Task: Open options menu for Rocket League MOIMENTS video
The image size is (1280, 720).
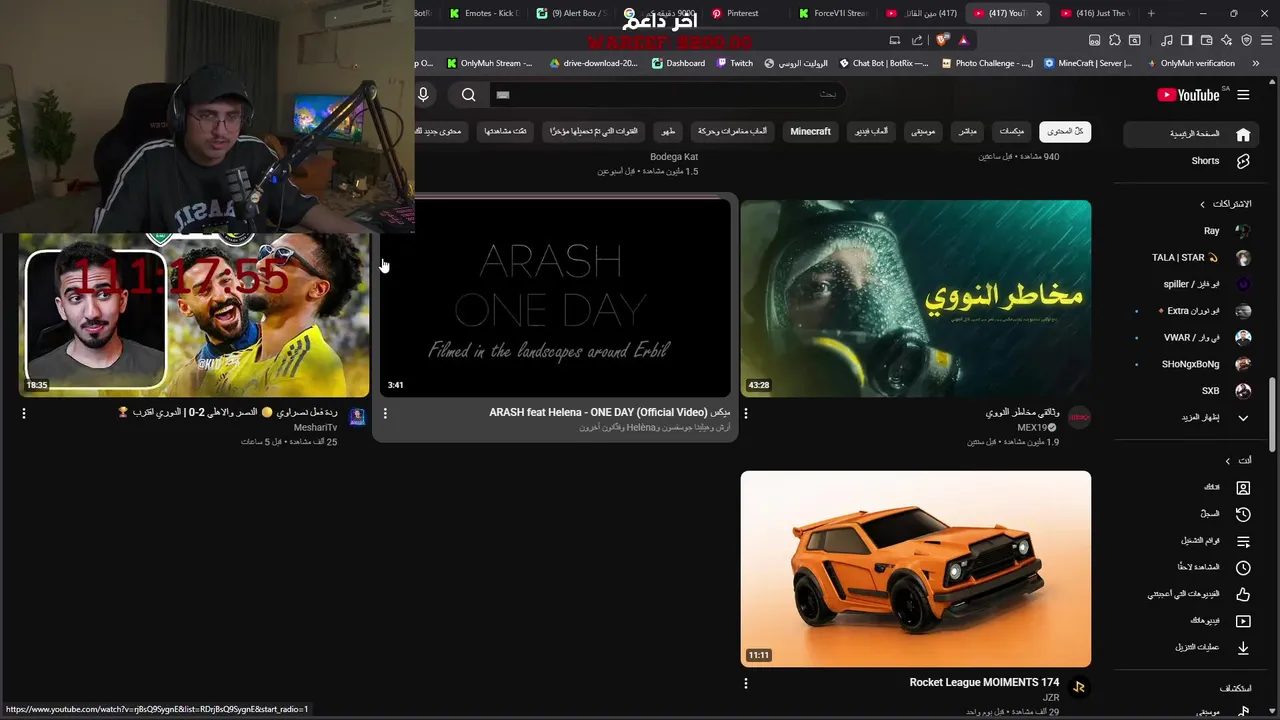Action: click(x=746, y=684)
